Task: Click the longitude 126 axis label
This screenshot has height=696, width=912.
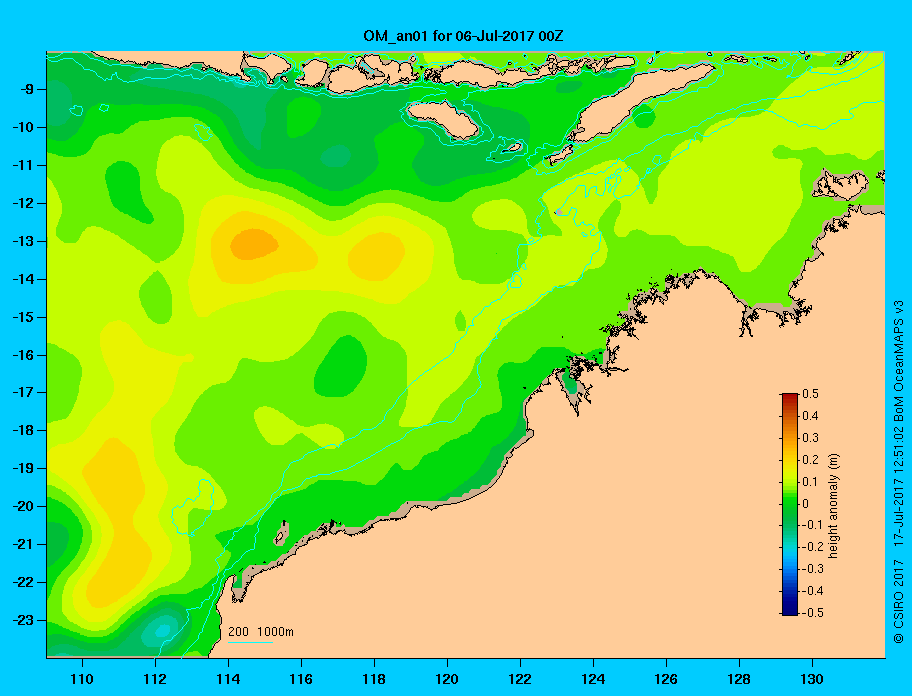Action: pos(666,679)
